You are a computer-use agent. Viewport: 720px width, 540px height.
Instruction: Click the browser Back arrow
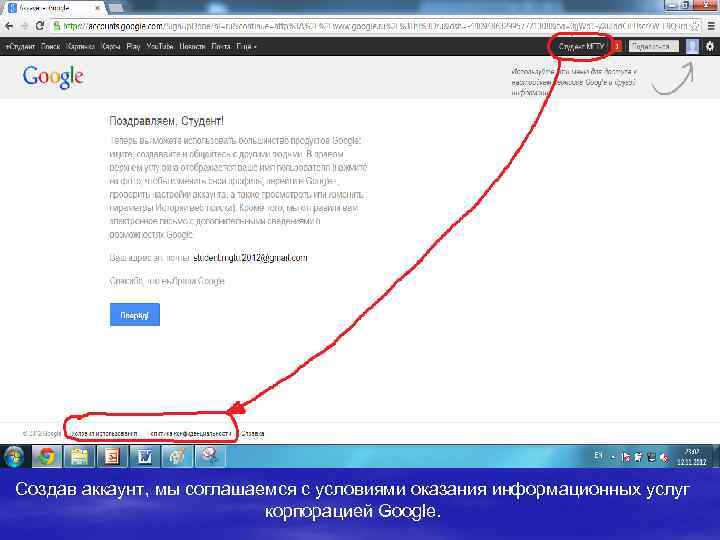[9, 26]
